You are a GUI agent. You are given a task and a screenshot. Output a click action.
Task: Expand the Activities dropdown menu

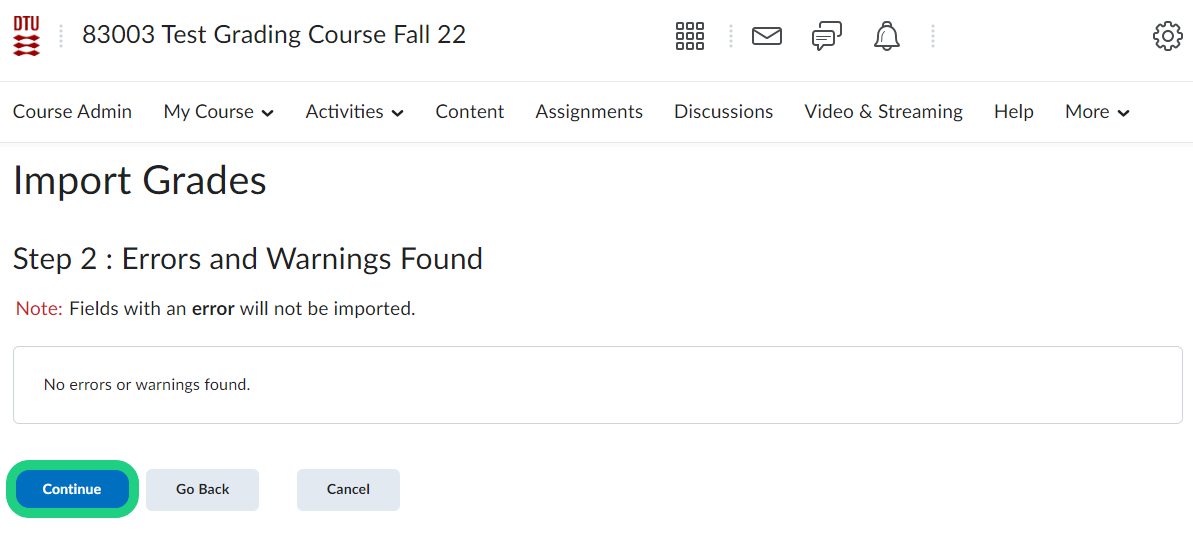[354, 112]
